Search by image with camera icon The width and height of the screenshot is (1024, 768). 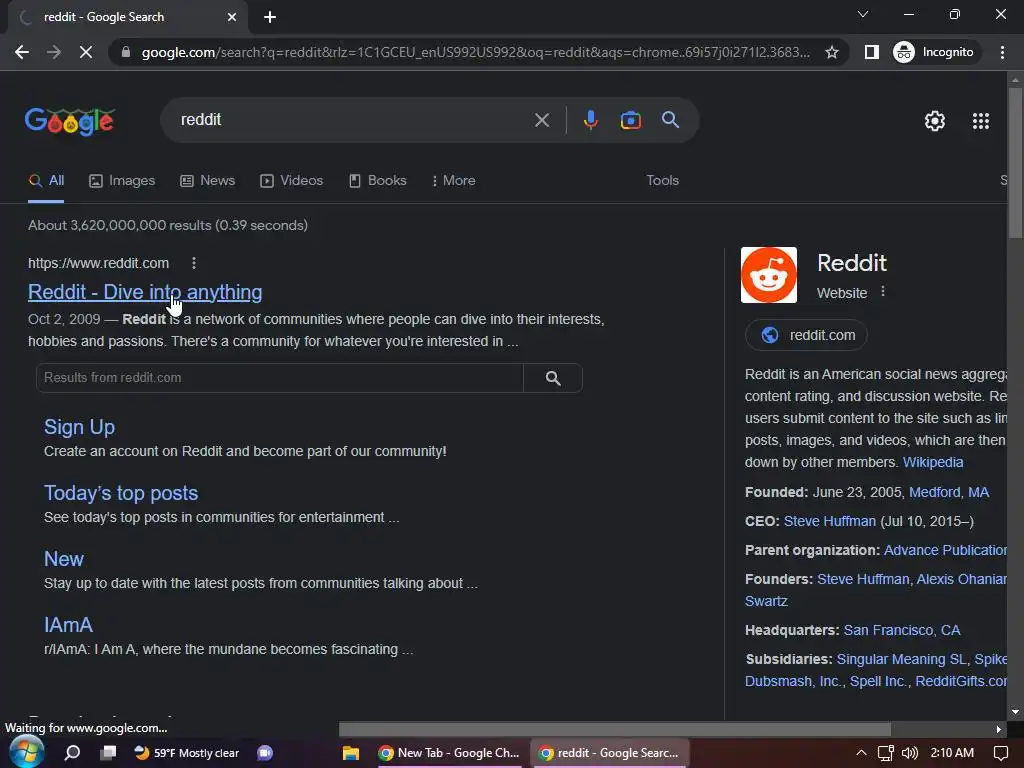[x=630, y=120]
